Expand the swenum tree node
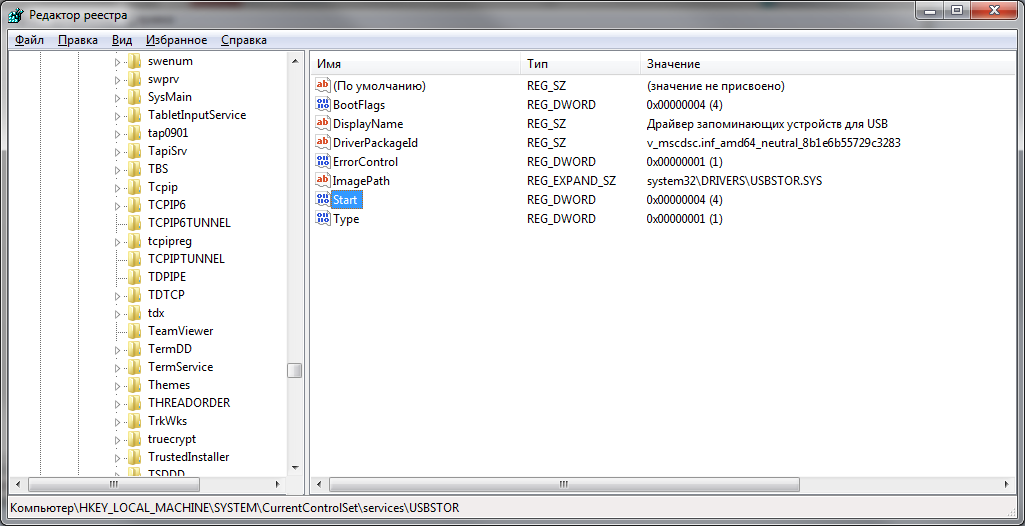1025x526 pixels. [x=118, y=62]
